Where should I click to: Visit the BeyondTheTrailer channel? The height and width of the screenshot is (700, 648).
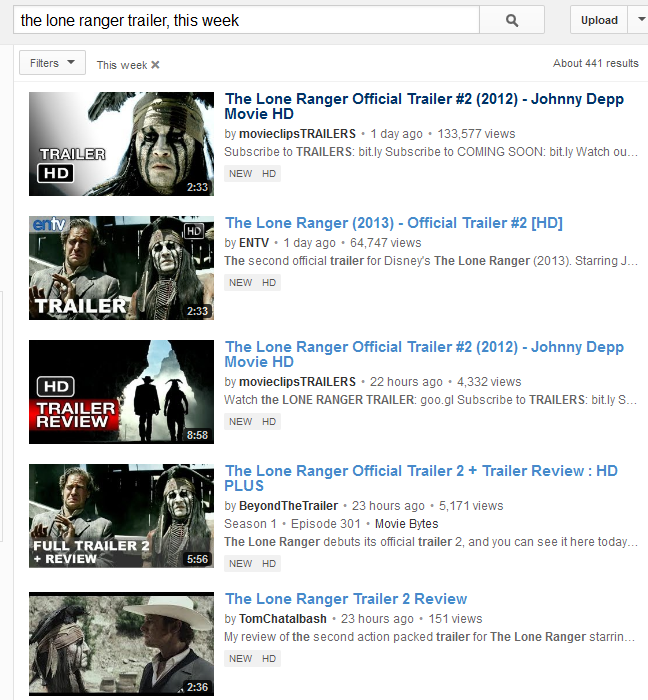[x=288, y=506]
